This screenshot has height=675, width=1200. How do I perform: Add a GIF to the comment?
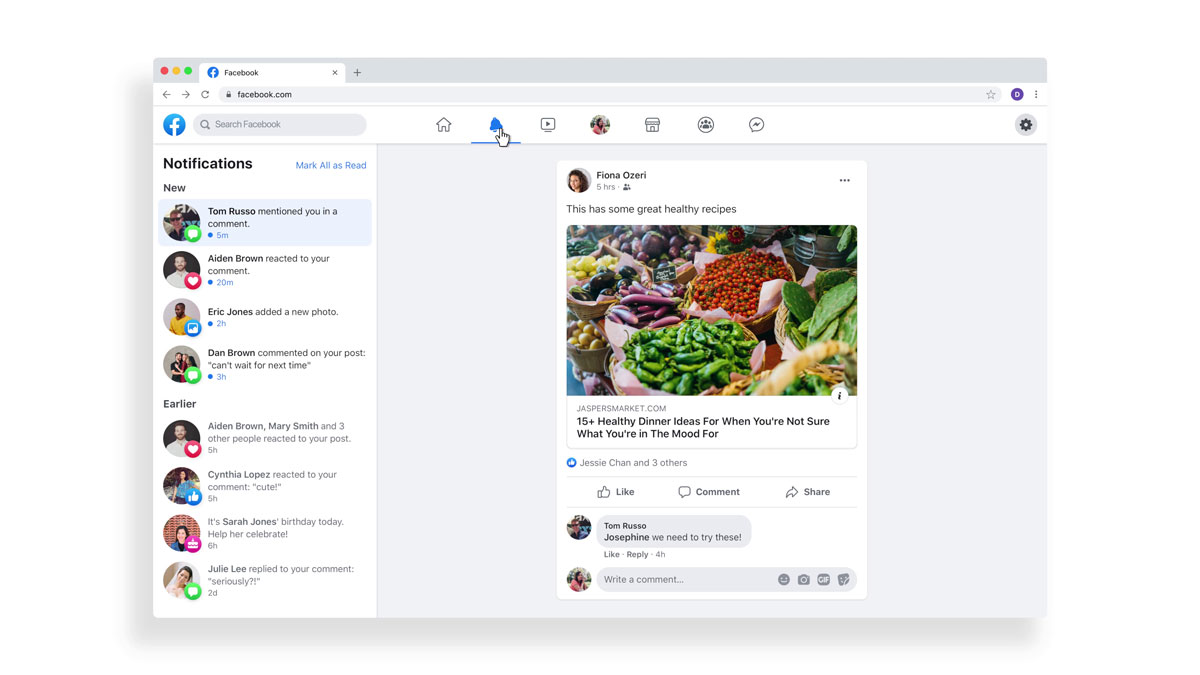824,580
